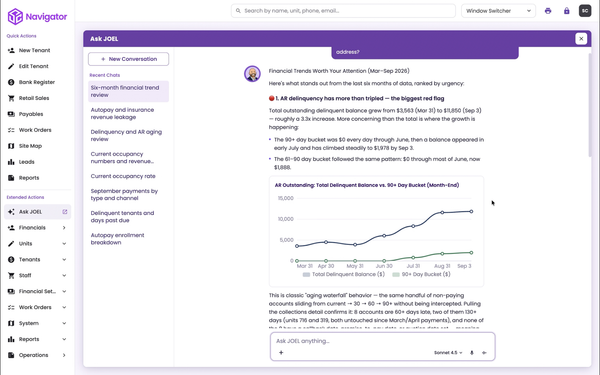Click the Financials person icon in Extended Actions
The width and height of the screenshot is (600, 375).
pyautogui.click(x=11, y=228)
